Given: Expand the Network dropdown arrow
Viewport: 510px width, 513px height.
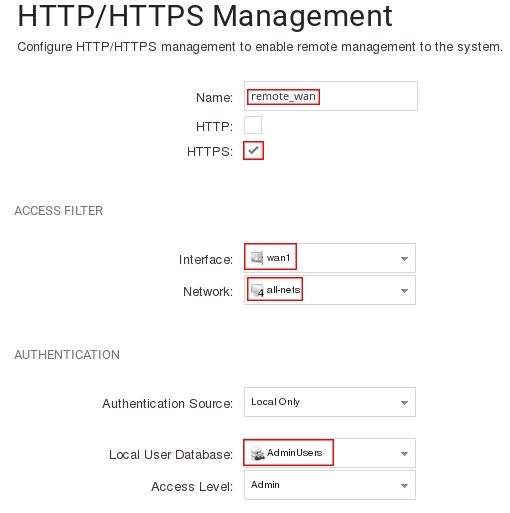Looking at the screenshot, I should coord(404,291).
